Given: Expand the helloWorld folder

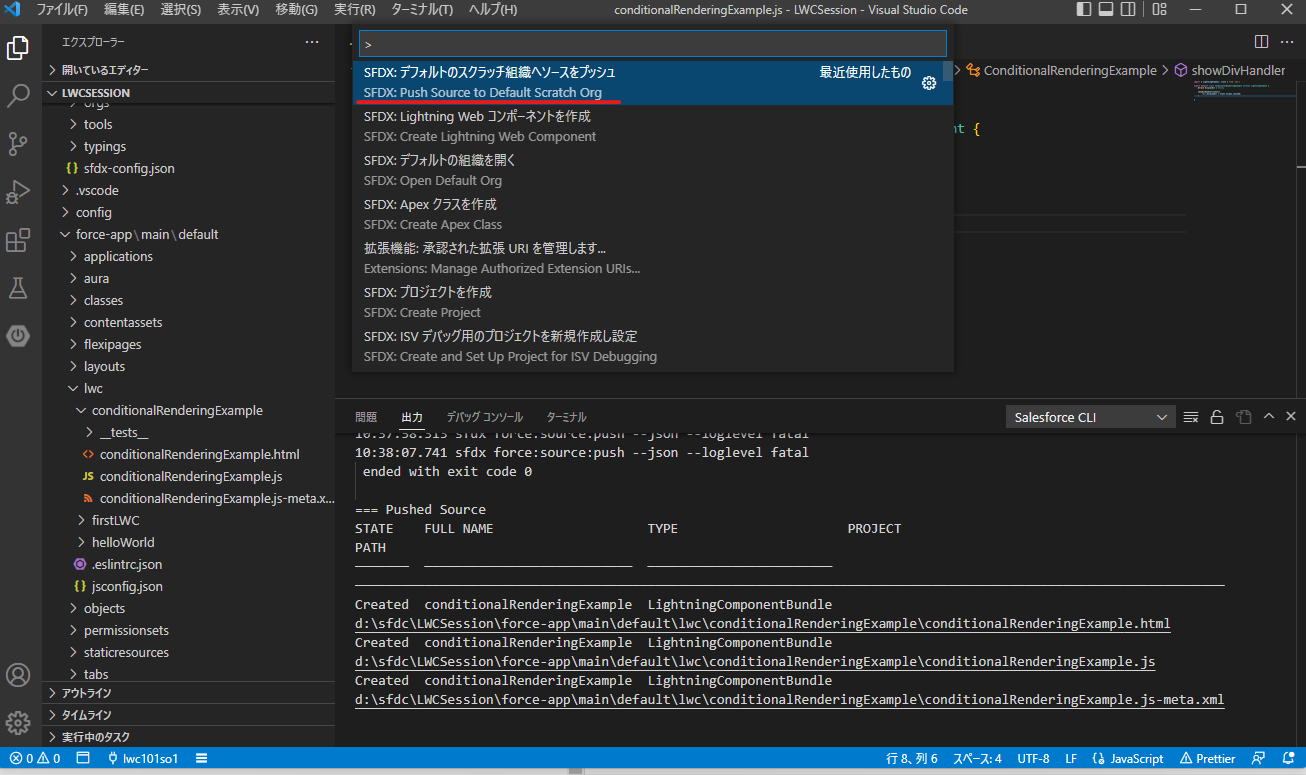Looking at the screenshot, I should click(188, 542).
